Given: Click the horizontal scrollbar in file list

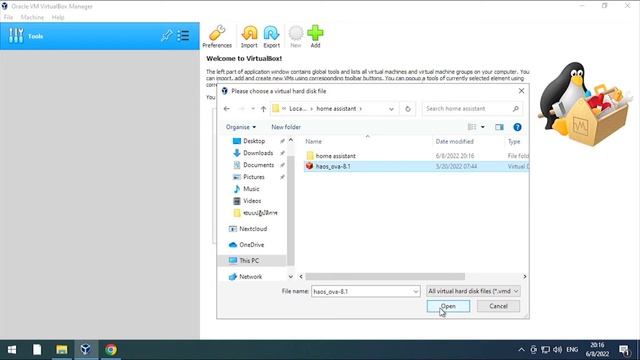Looking at the screenshot, I should 385,276.
